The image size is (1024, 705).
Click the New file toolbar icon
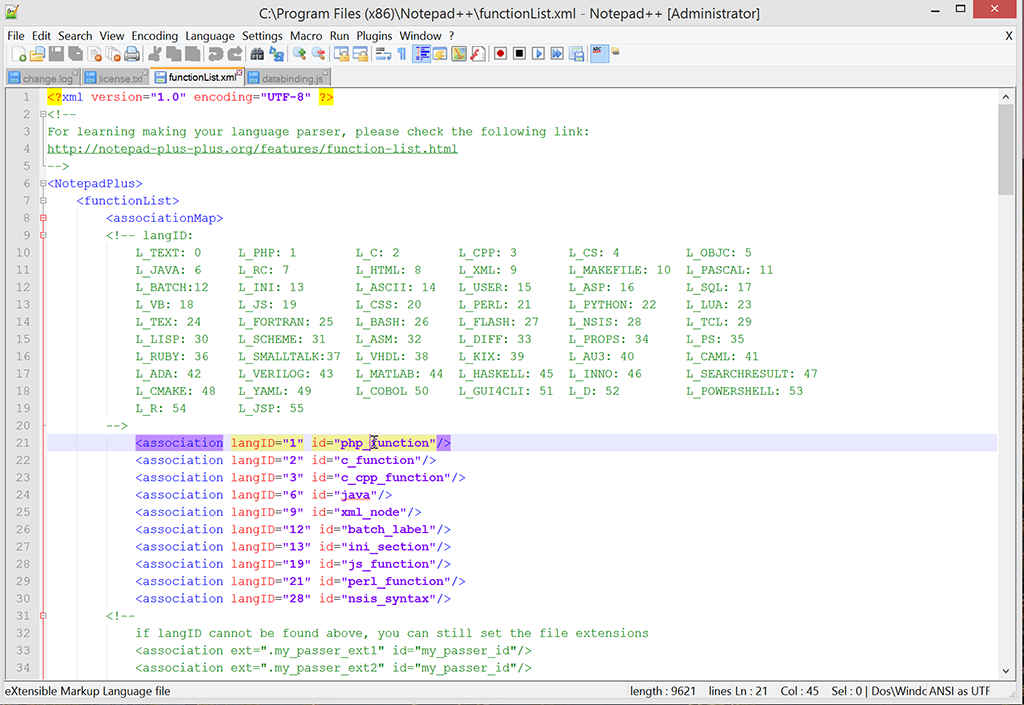18,54
